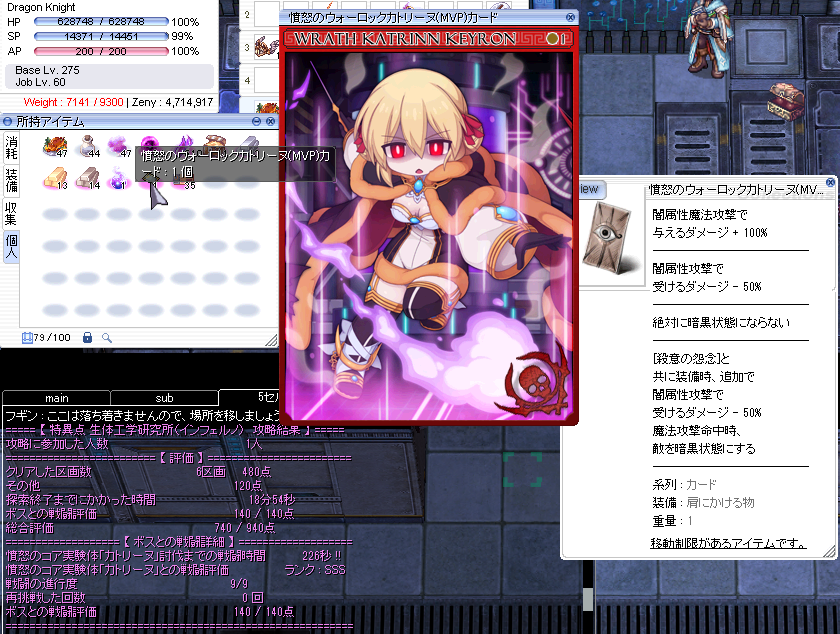Click the red skull MVP emblem on card
This screenshot has height=634, width=840.
click(x=537, y=383)
